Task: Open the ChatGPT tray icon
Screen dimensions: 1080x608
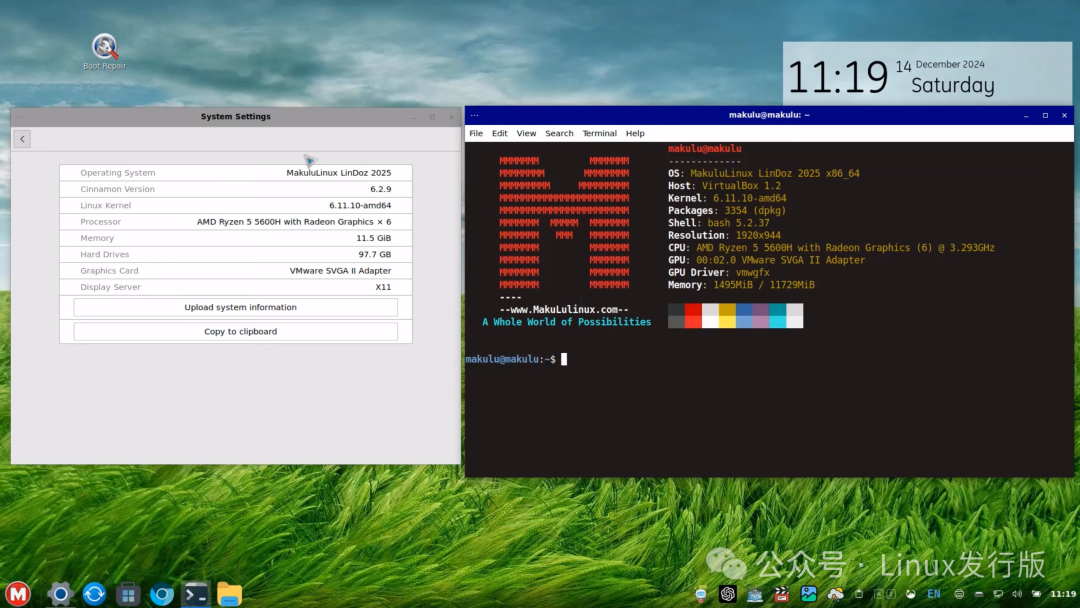Action: 728,594
